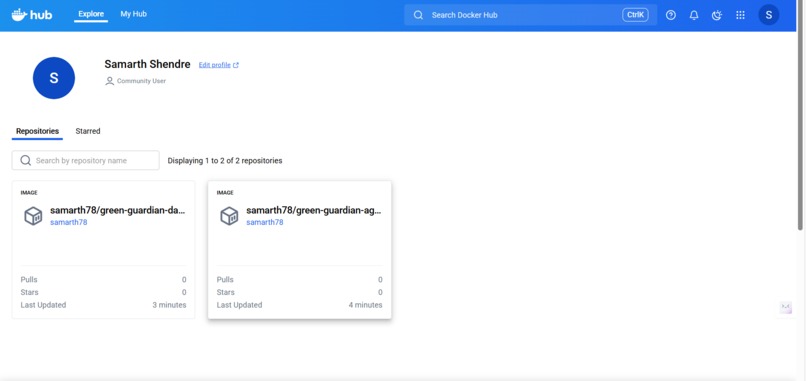Toggle dark mode theme icon

(717, 15)
